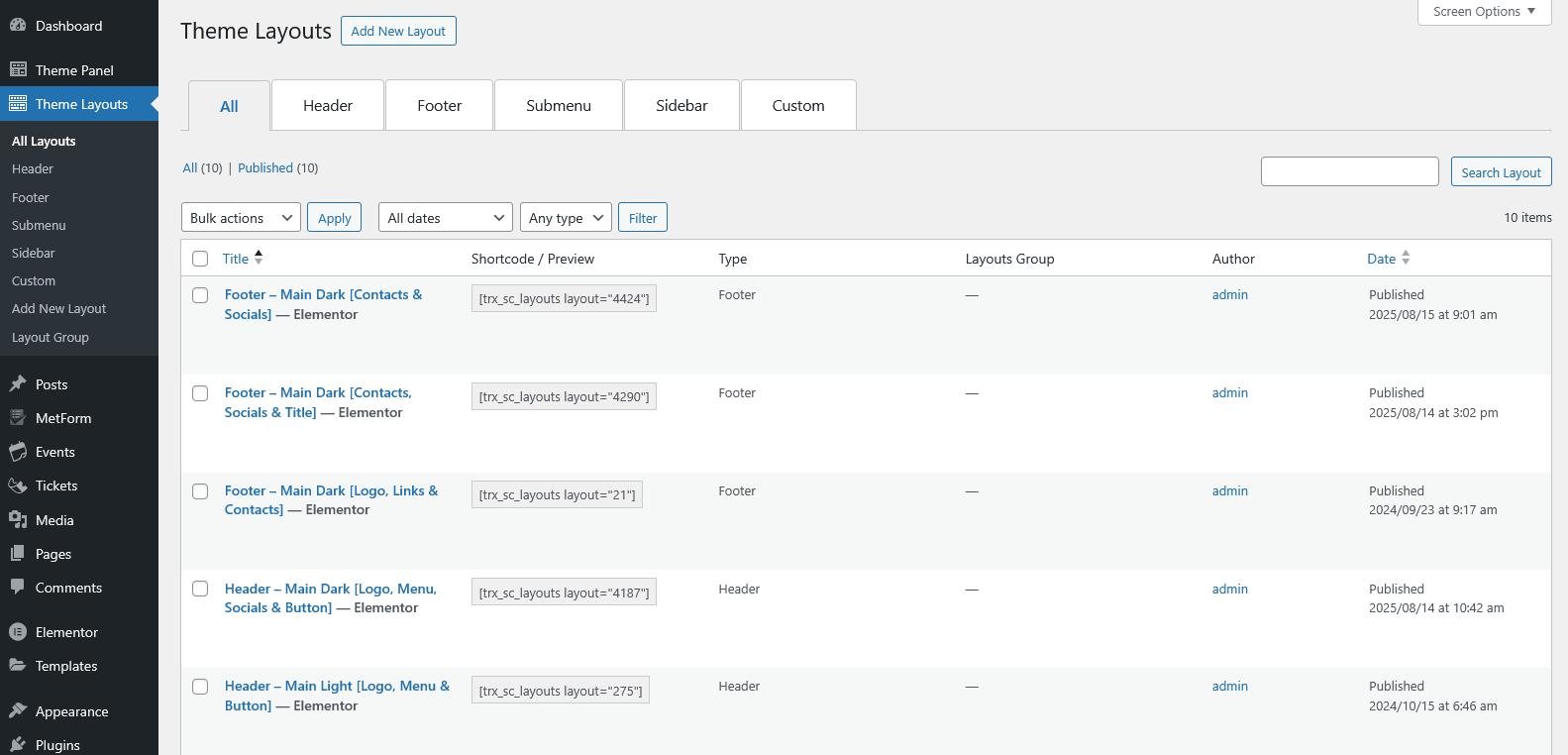Viewport: 1568px width, 755px height.
Task: Select the Header Main Light layout checkbox
Action: pyautogui.click(x=200, y=687)
